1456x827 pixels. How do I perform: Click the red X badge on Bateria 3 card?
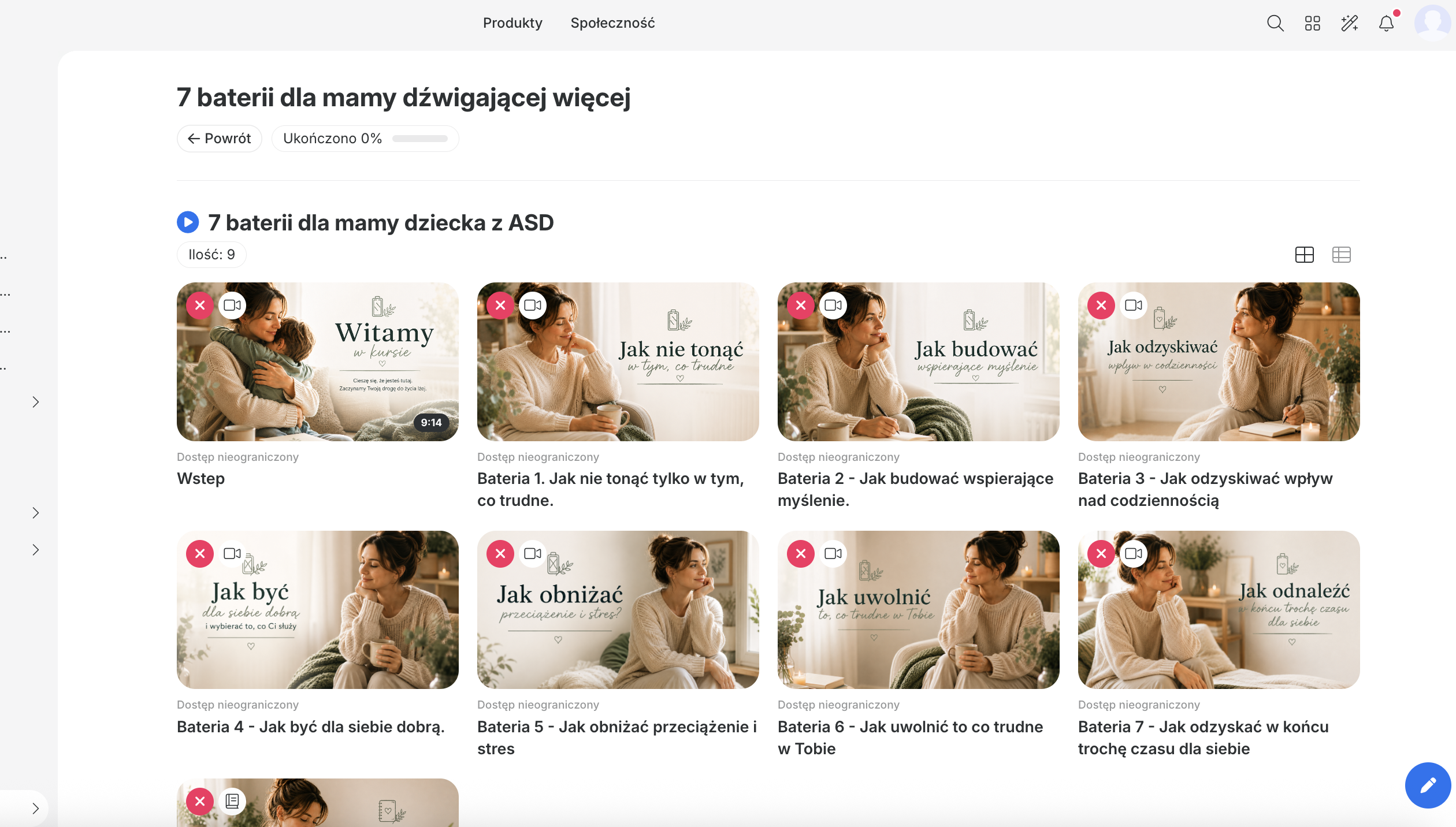pyautogui.click(x=1101, y=305)
